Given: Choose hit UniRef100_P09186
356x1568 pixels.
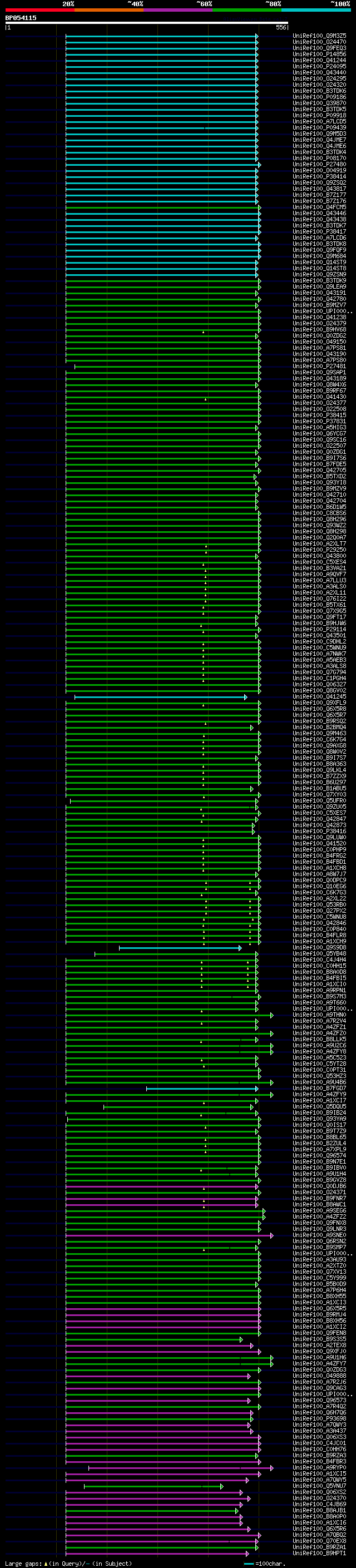Looking at the screenshot, I should [319, 97].
